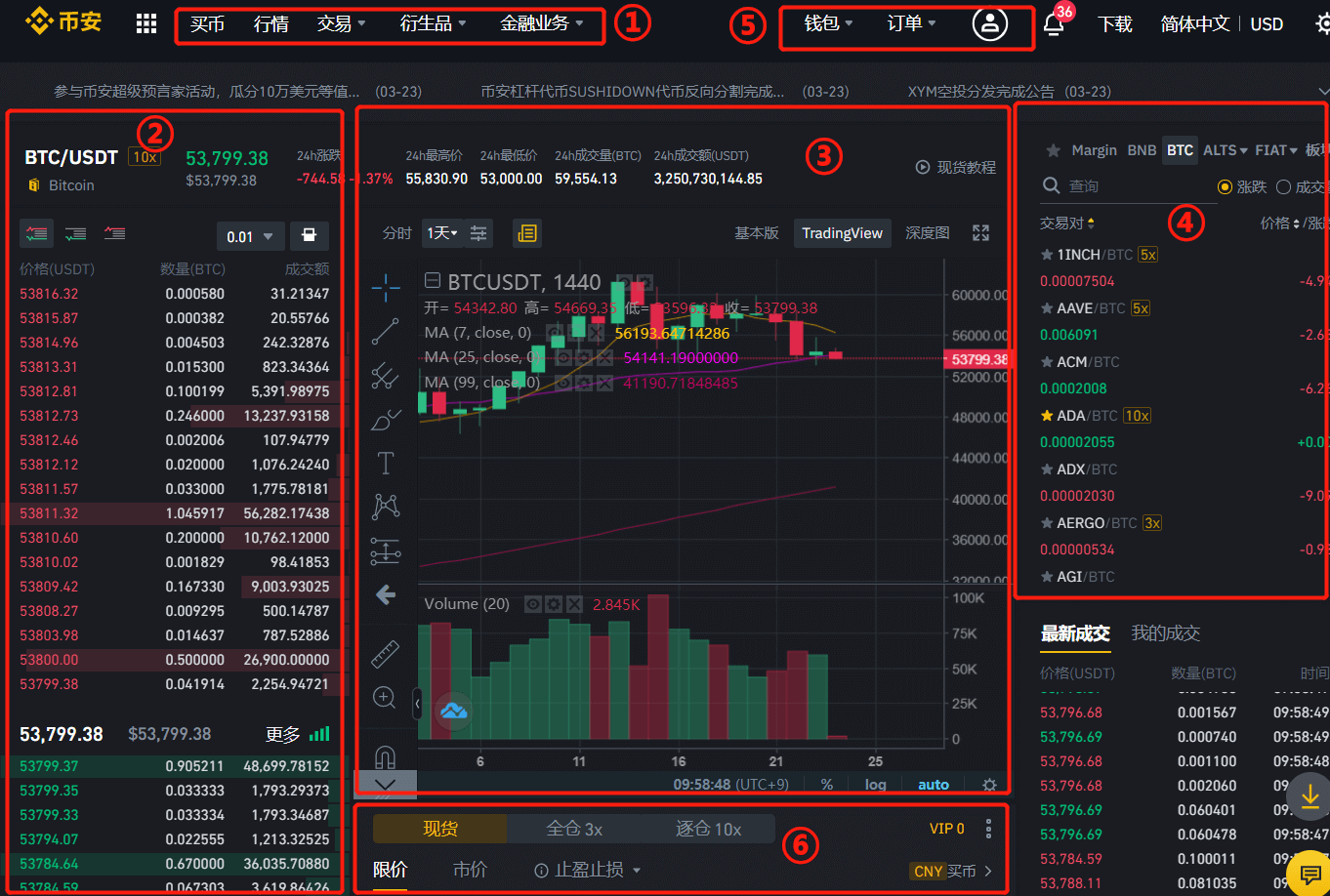Show sell orders only in order book
The width and height of the screenshot is (1330, 896).
click(115, 234)
